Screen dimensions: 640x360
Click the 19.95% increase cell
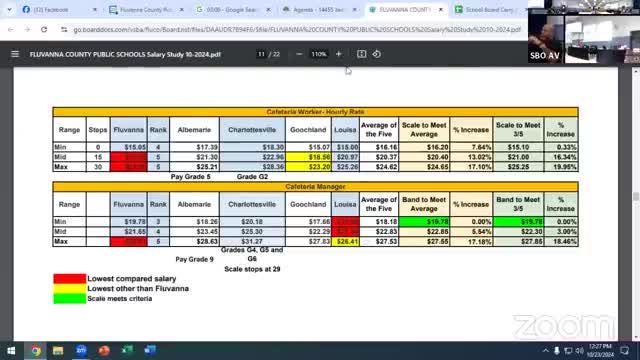560,167
